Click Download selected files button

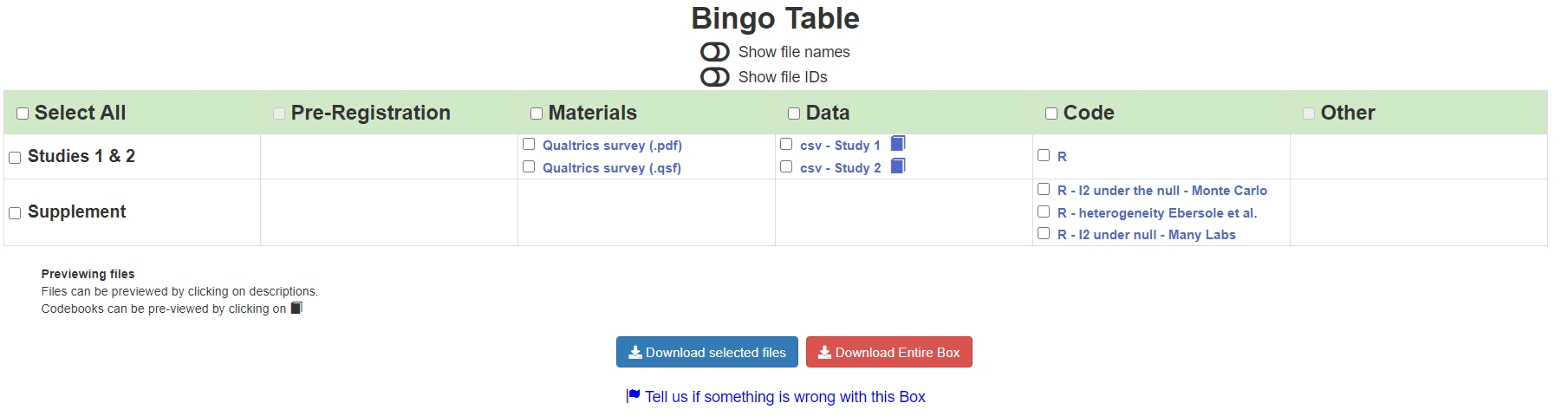point(707,352)
